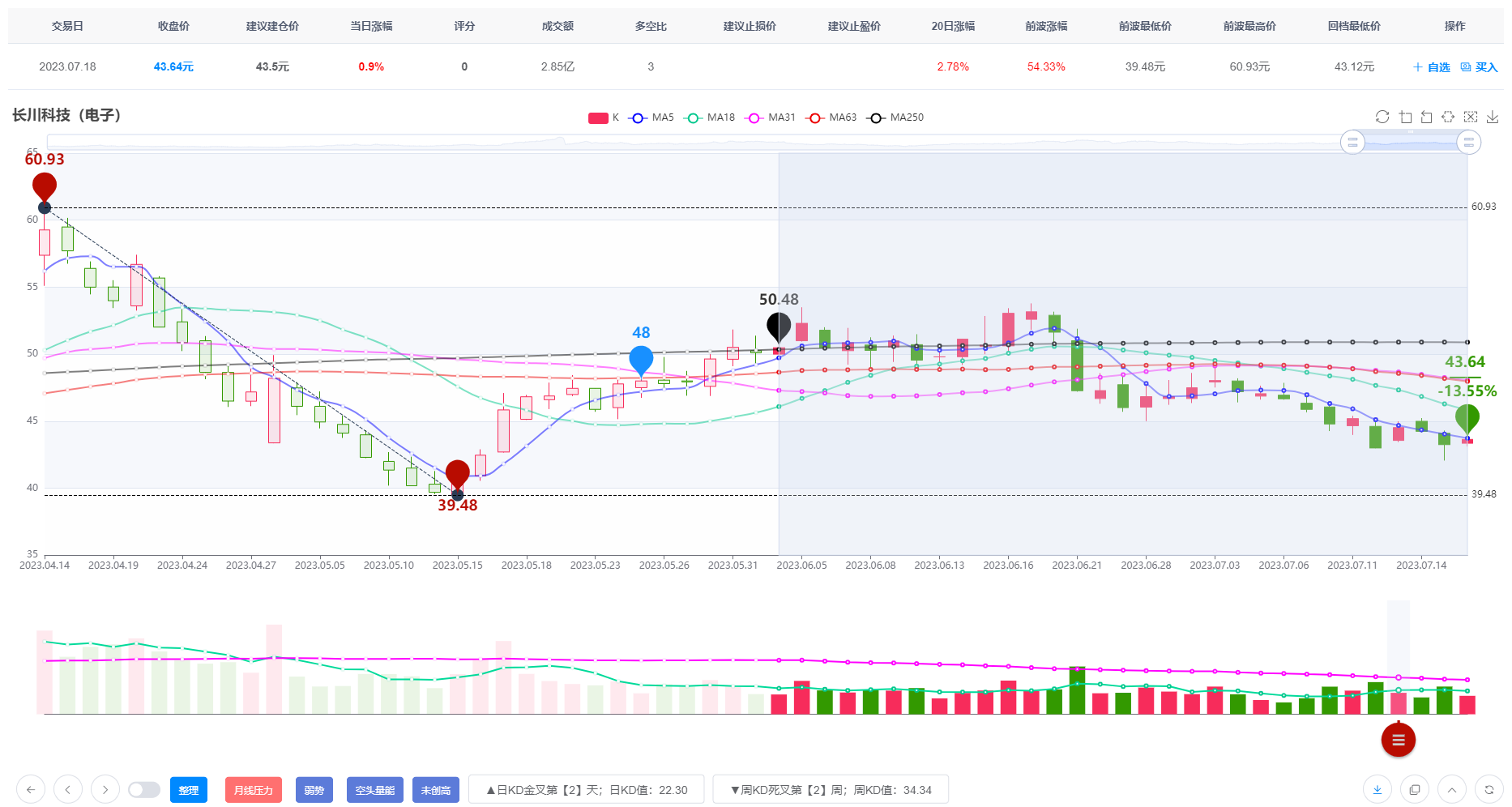
Task: Click the 未创高 tag button
Action: 436,790
